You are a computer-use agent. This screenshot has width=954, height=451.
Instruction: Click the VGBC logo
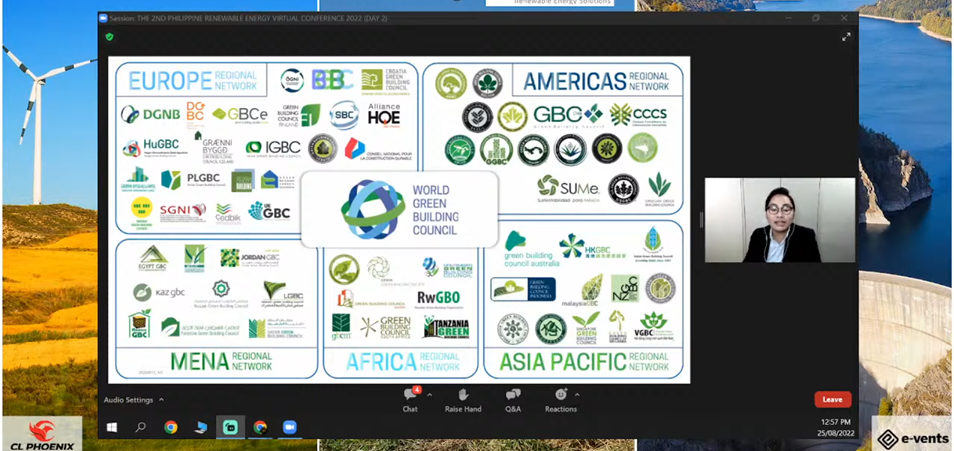point(656,327)
